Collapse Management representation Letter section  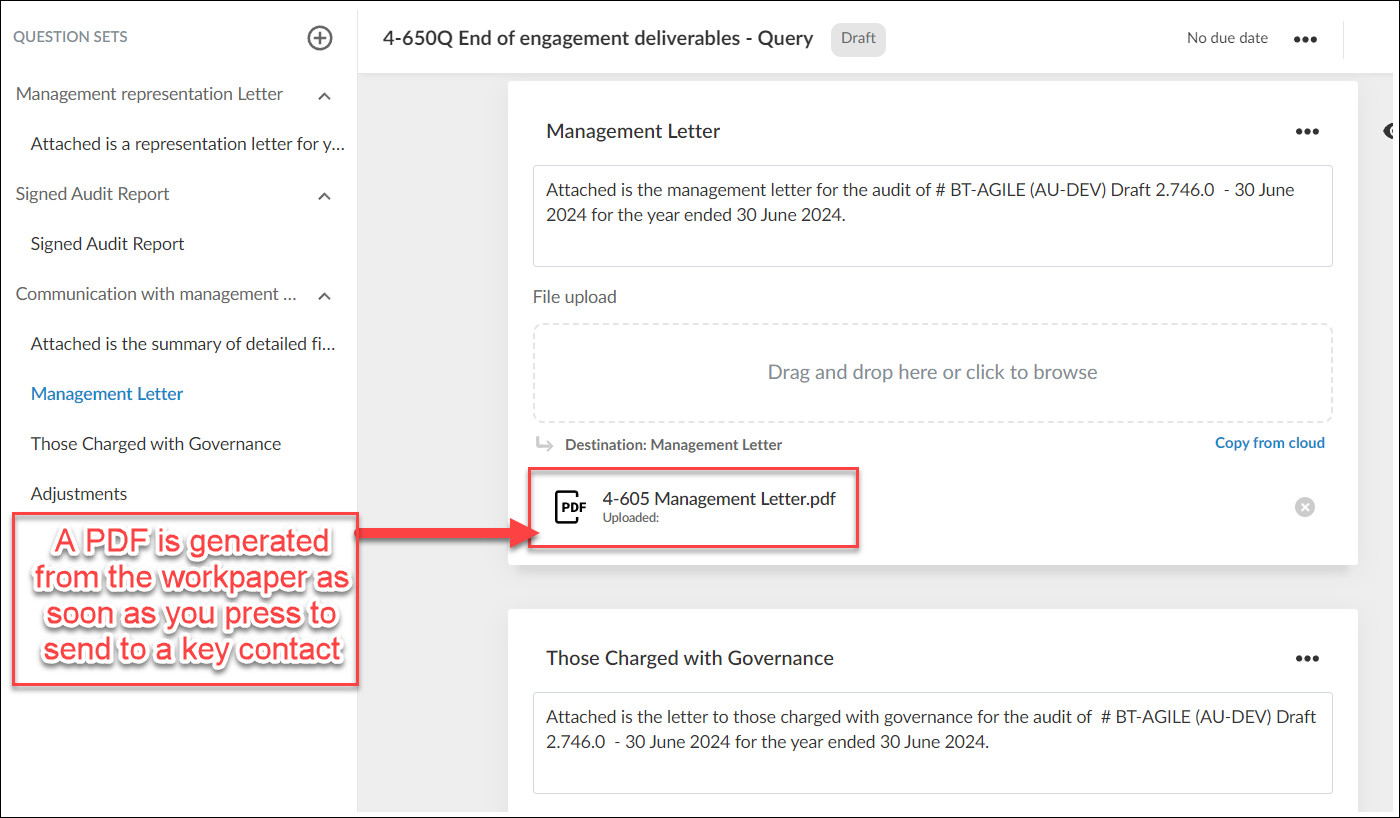(x=324, y=95)
